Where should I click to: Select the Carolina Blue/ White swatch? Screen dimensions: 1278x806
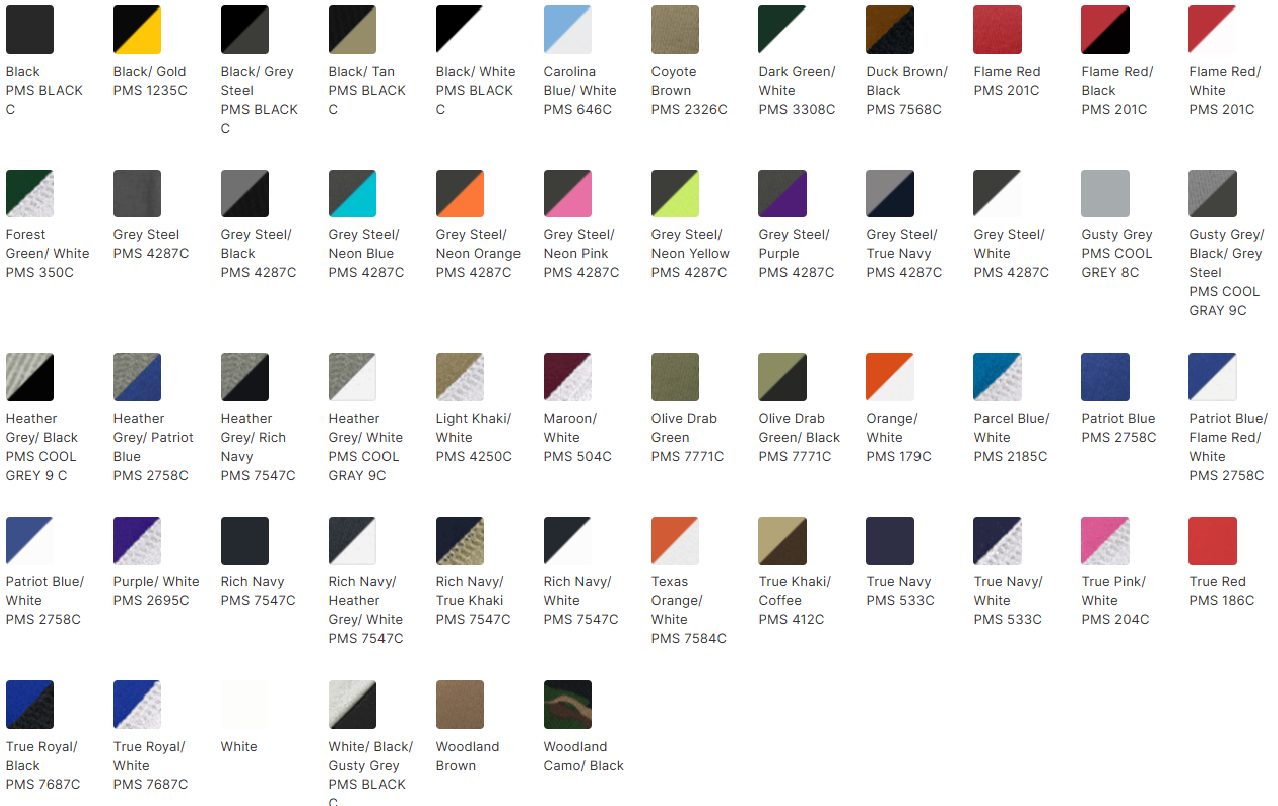(566, 29)
